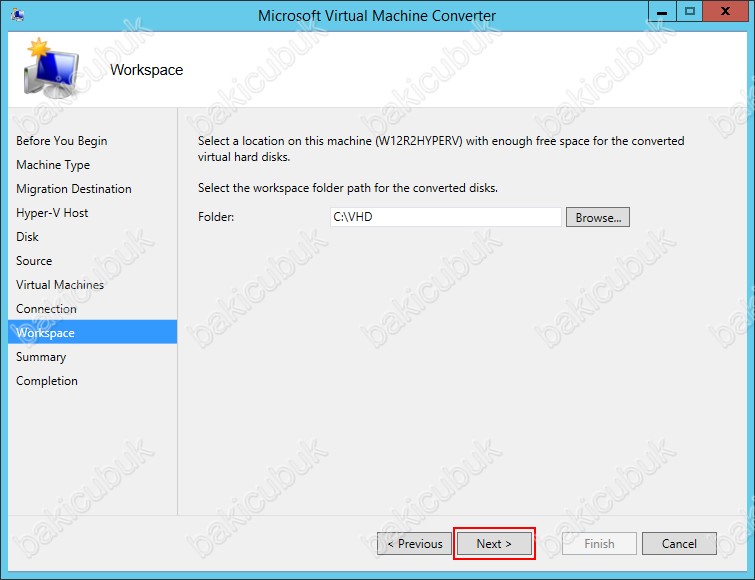Open the Machine Type step
Viewport: 755px width, 580px height.
pyautogui.click(x=53, y=165)
